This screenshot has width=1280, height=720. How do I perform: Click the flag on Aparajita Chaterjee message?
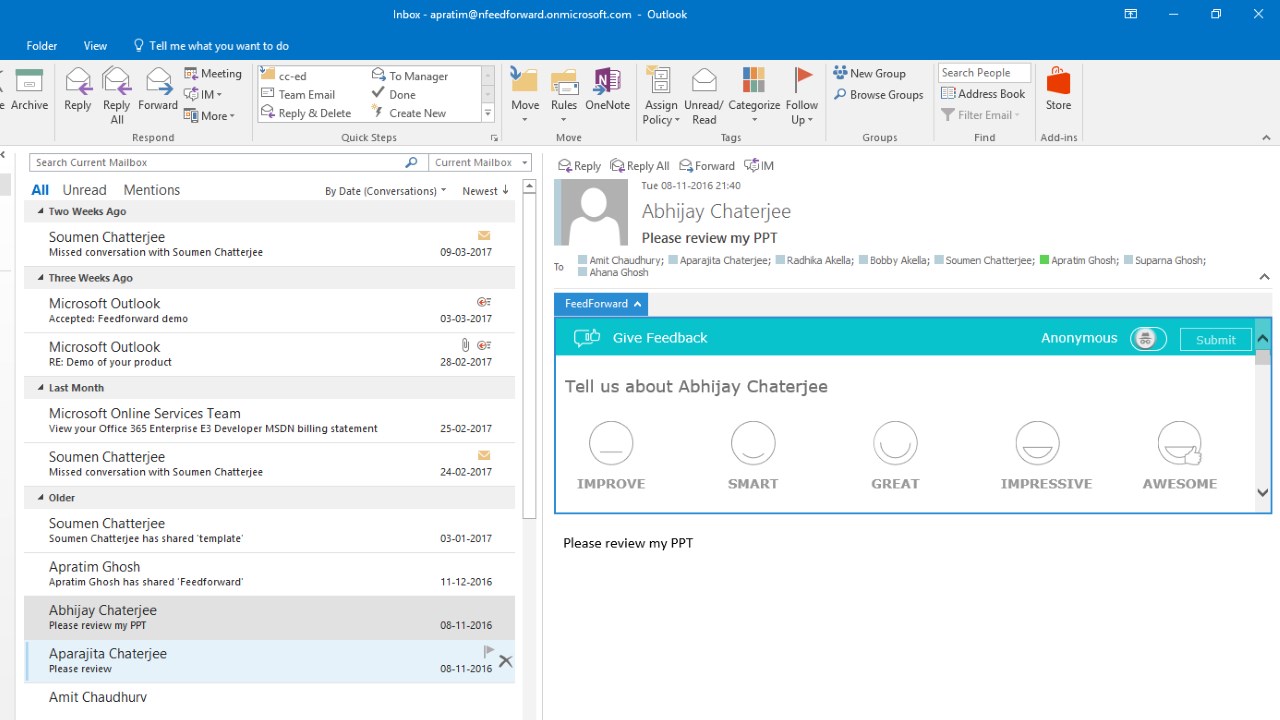pyautogui.click(x=489, y=652)
